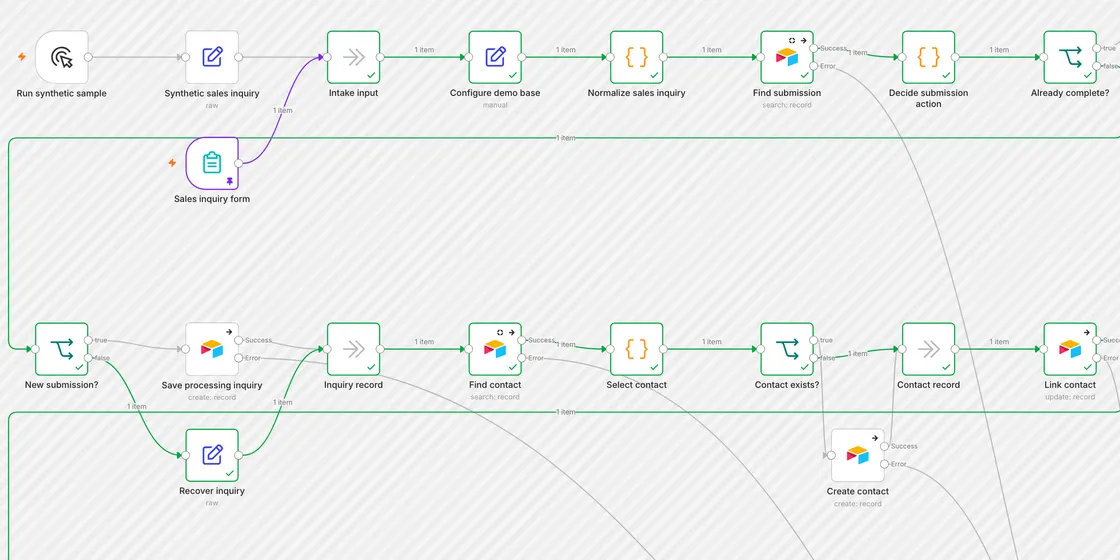Click the Error output of Find submission

814,66
